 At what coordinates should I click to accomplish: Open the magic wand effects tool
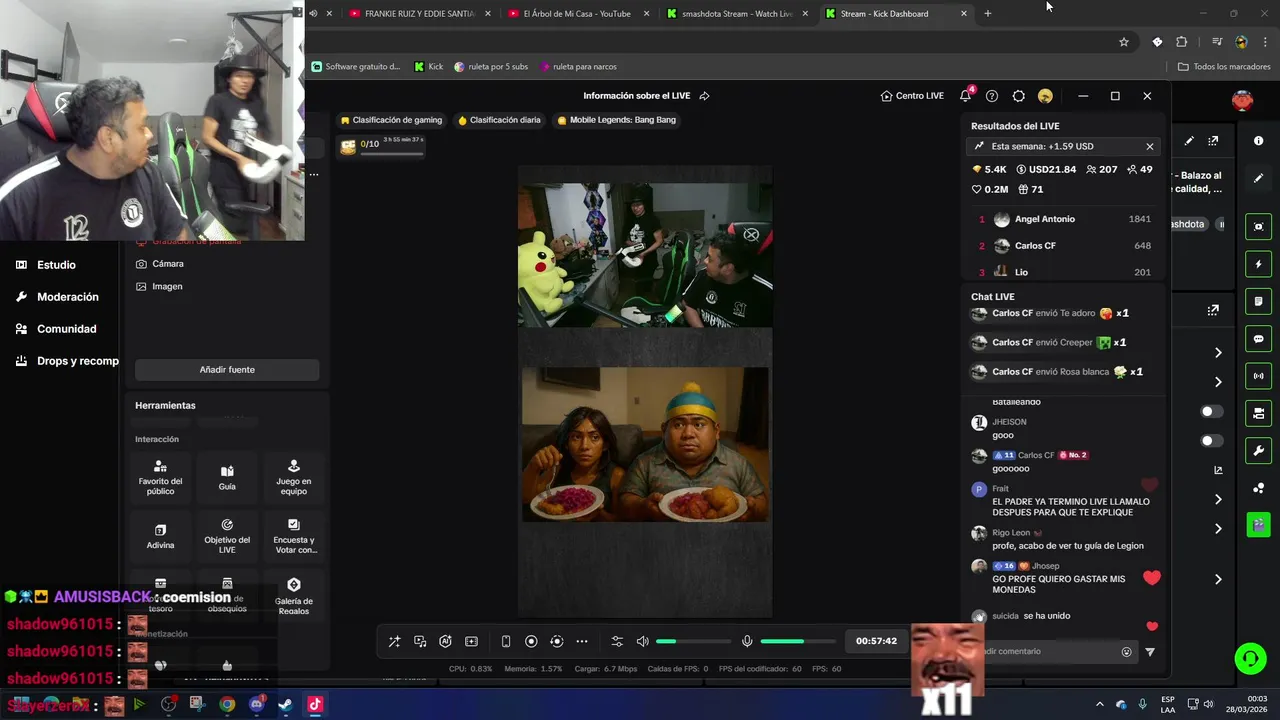394,642
